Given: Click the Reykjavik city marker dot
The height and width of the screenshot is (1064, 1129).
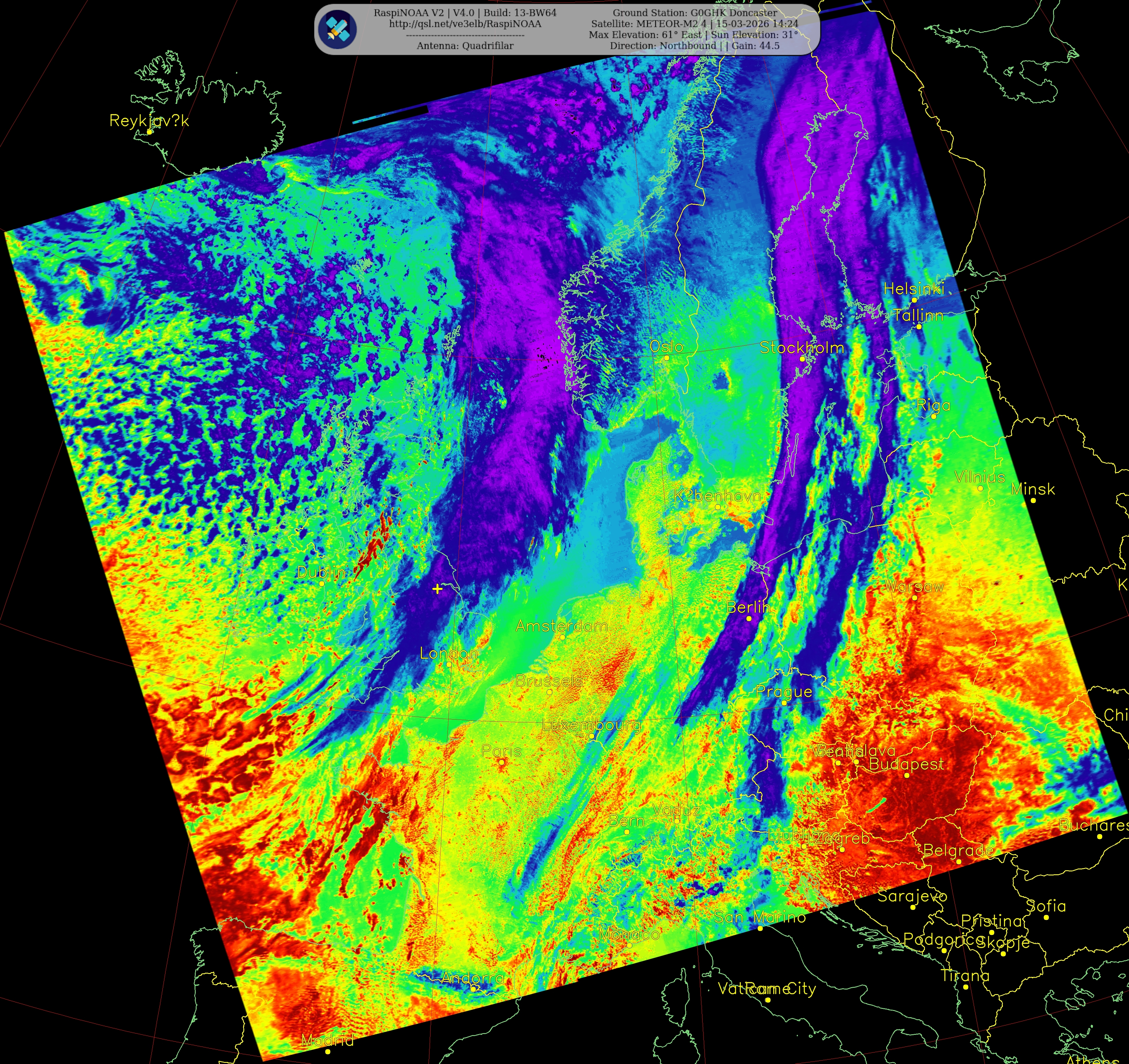Looking at the screenshot, I should click(149, 132).
